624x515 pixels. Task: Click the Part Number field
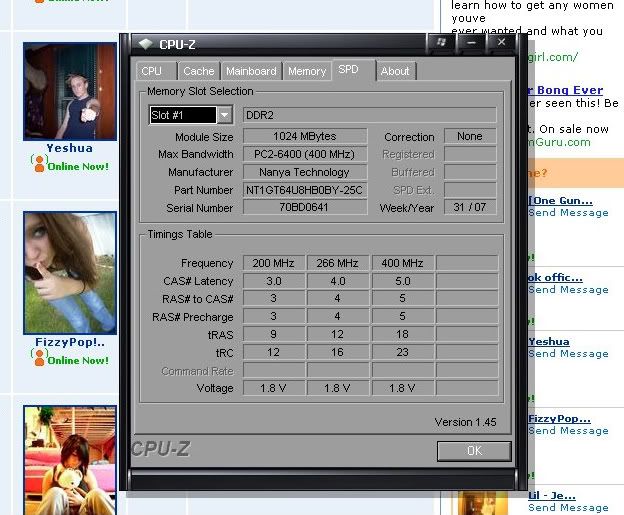[305, 190]
